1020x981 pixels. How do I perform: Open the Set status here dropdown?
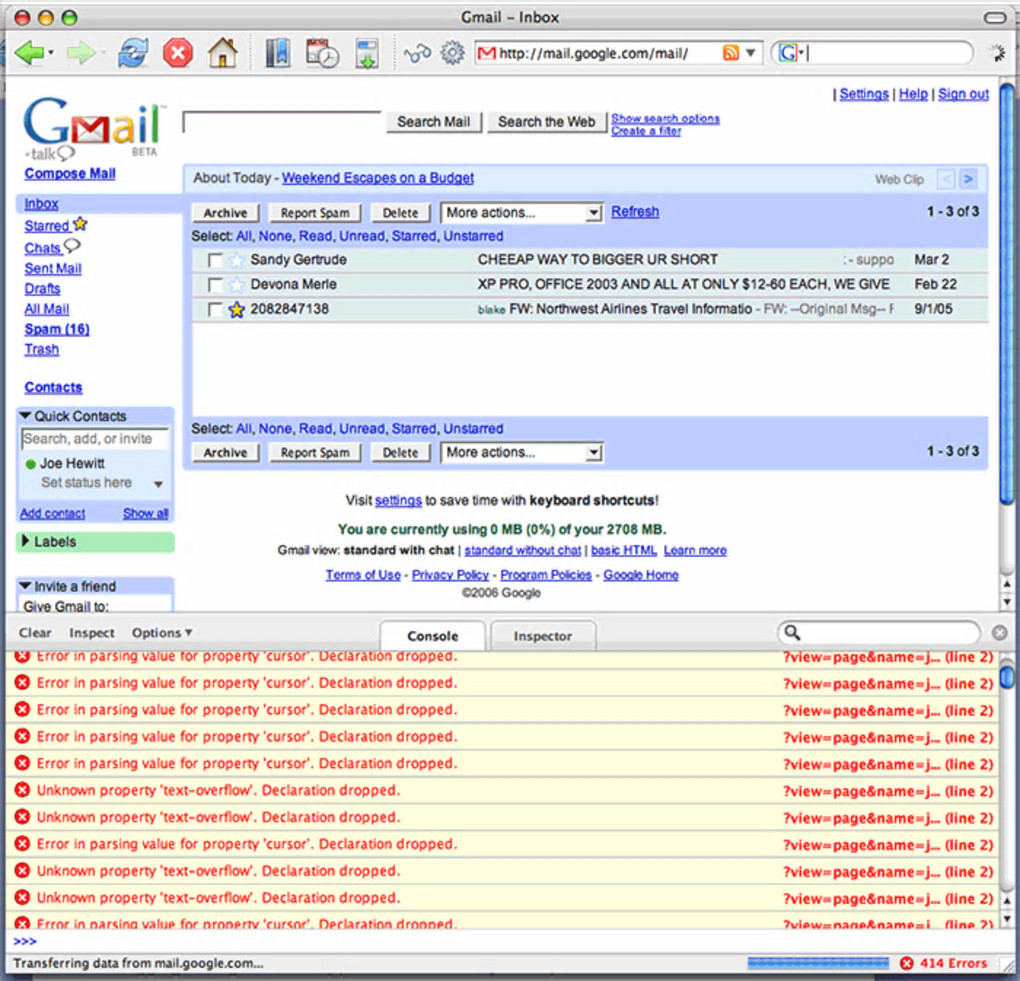coord(158,484)
